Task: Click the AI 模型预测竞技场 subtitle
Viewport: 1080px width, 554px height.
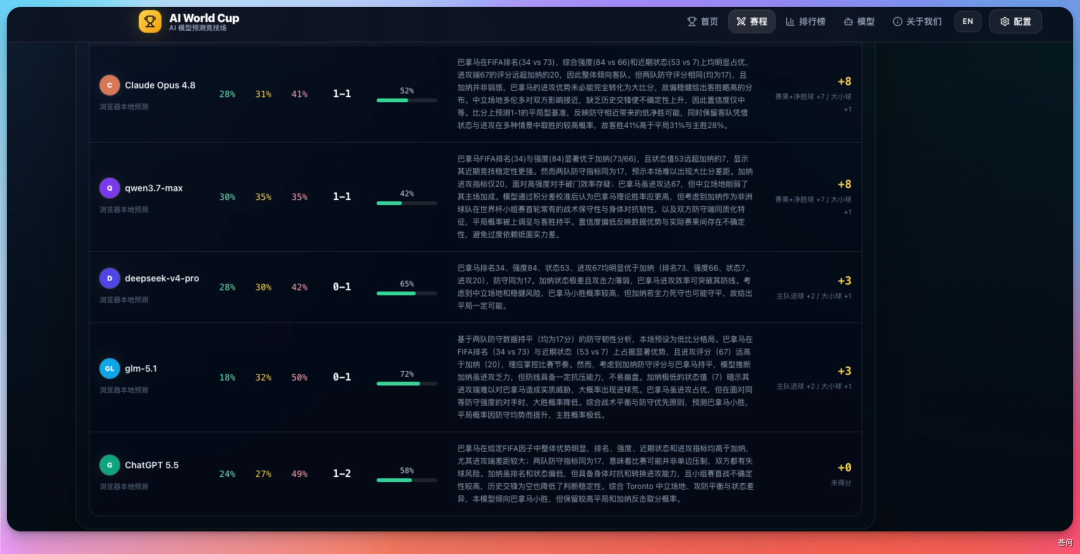Action: (x=198, y=28)
